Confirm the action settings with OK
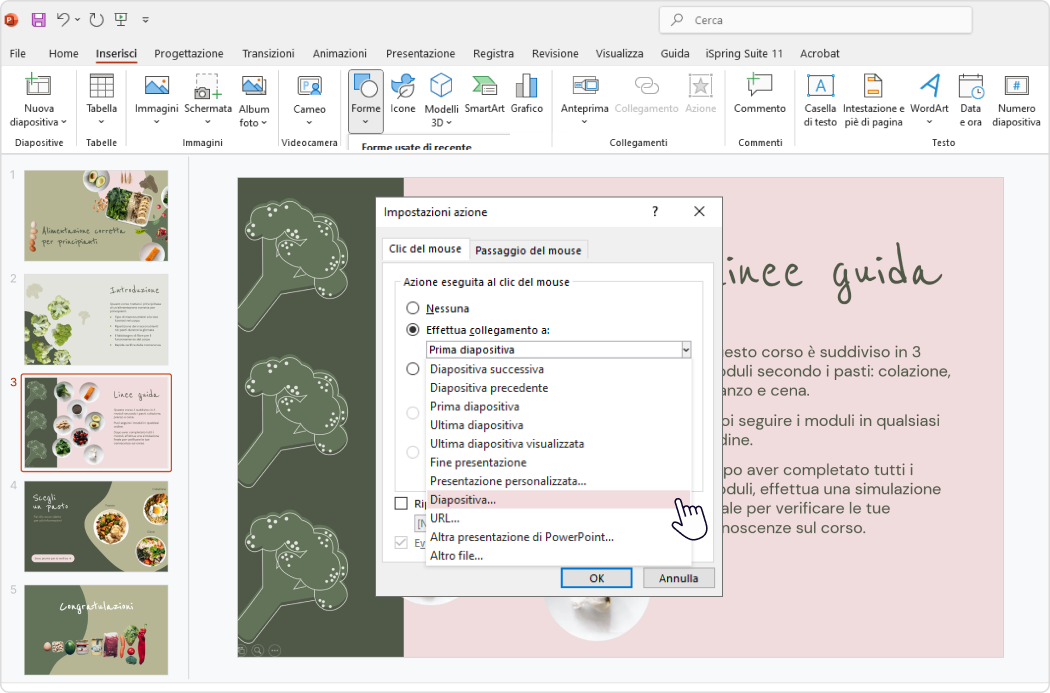Screen dimensions: 1050x693 596,577
